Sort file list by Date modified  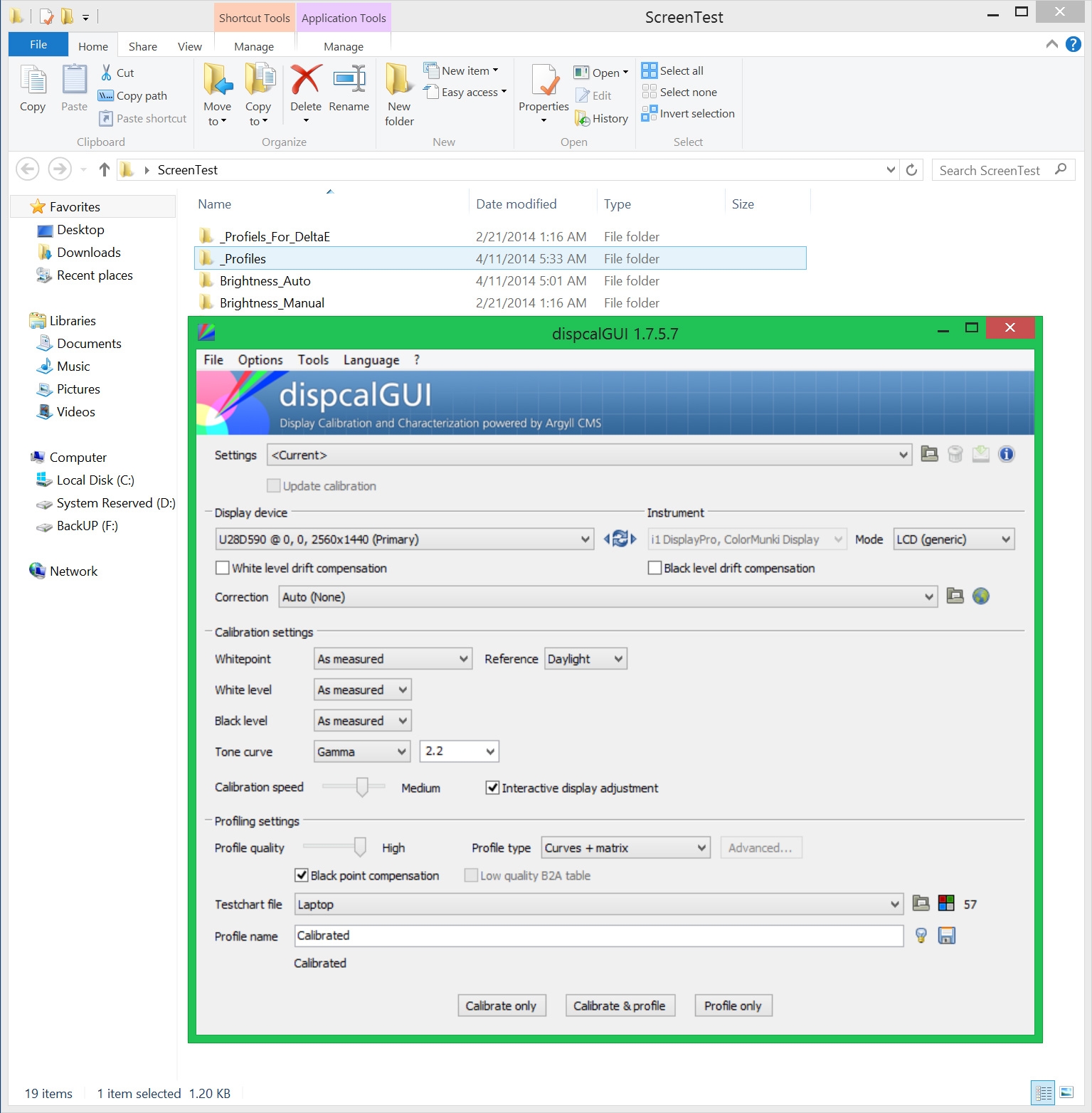pos(516,204)
